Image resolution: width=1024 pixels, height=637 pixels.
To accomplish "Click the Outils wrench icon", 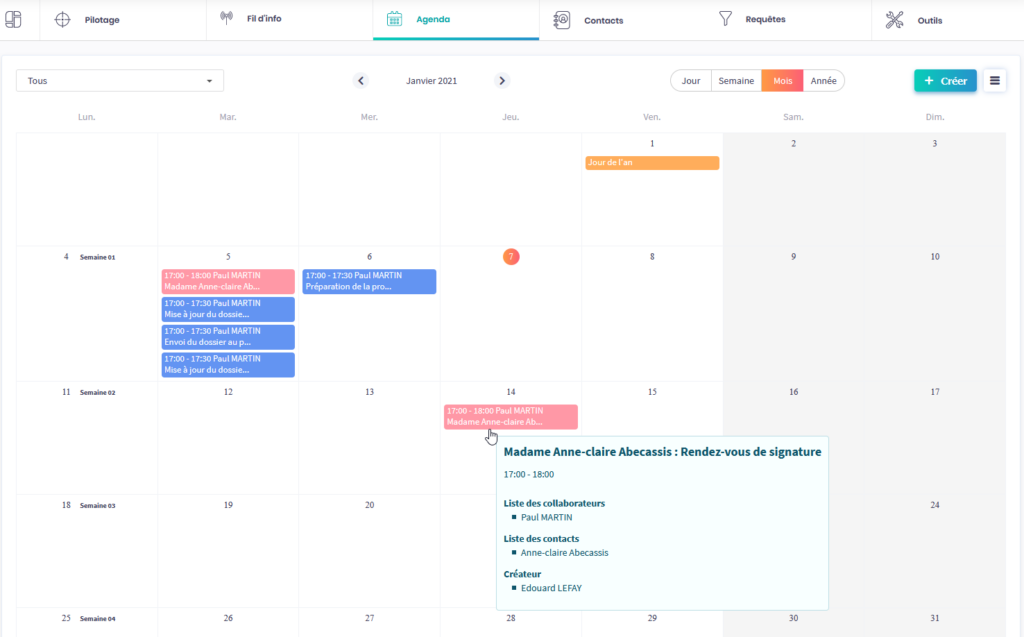I will 894,19.
